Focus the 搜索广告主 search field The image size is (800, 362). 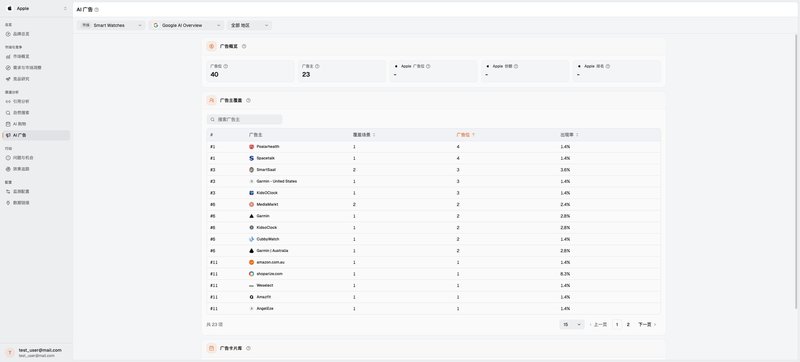click(244, 119)
